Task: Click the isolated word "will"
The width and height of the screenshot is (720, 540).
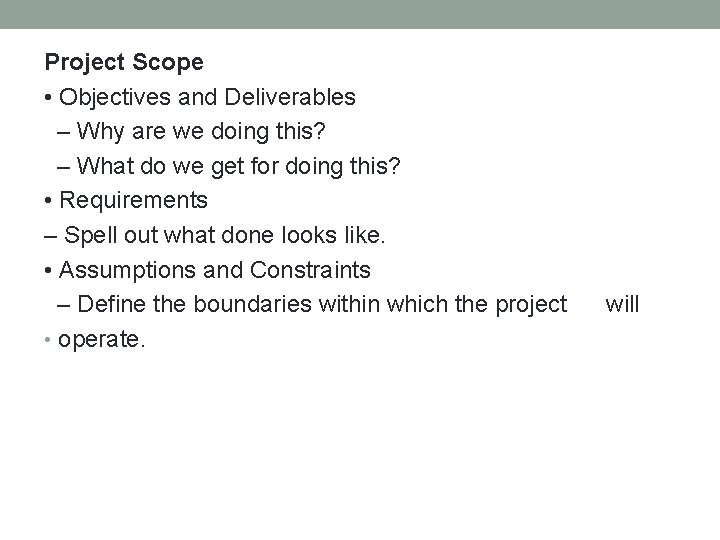Action: [622, 304]
